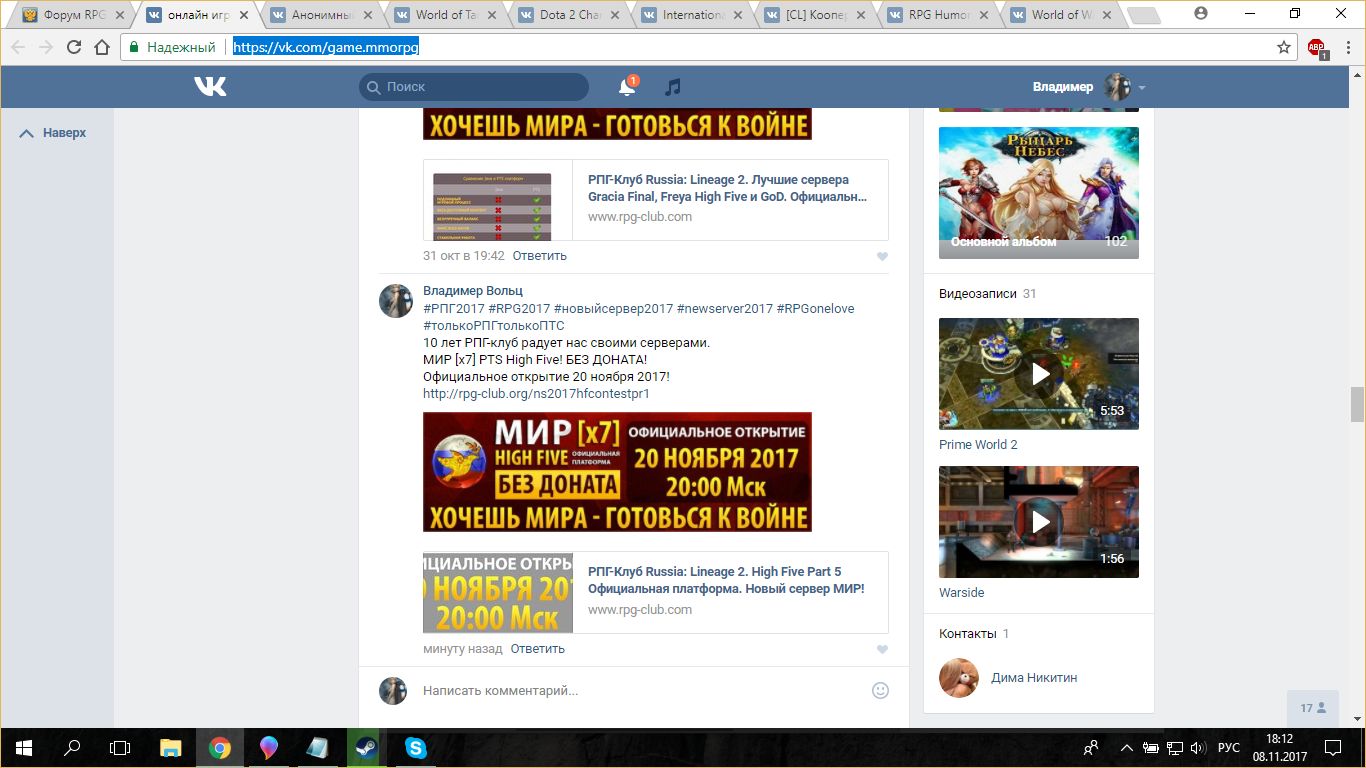Like the comment posted минуту назад
Screen dimensions: 1366x768
(882, 650)
